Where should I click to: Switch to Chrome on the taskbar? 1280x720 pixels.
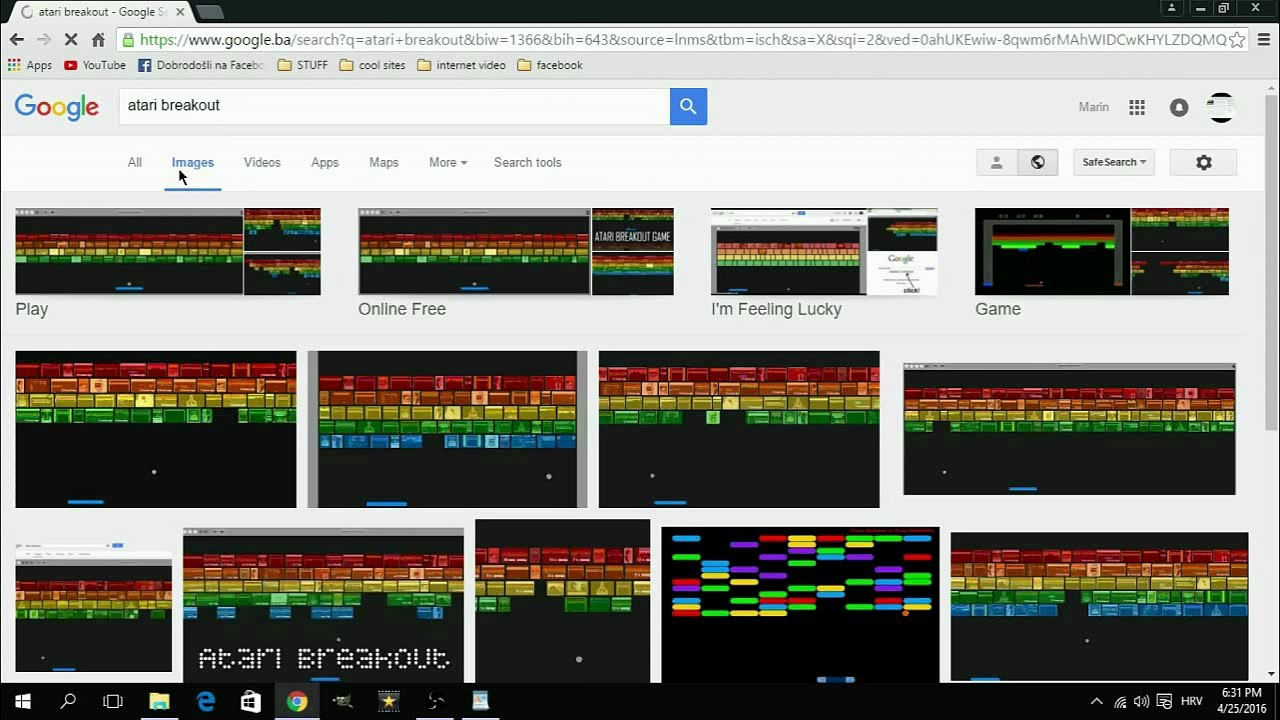click(x=297, y=701)
